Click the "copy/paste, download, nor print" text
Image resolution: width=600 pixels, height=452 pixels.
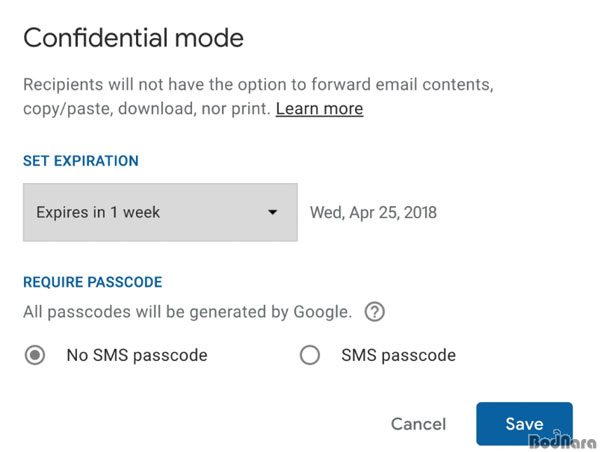click(147, 109)
